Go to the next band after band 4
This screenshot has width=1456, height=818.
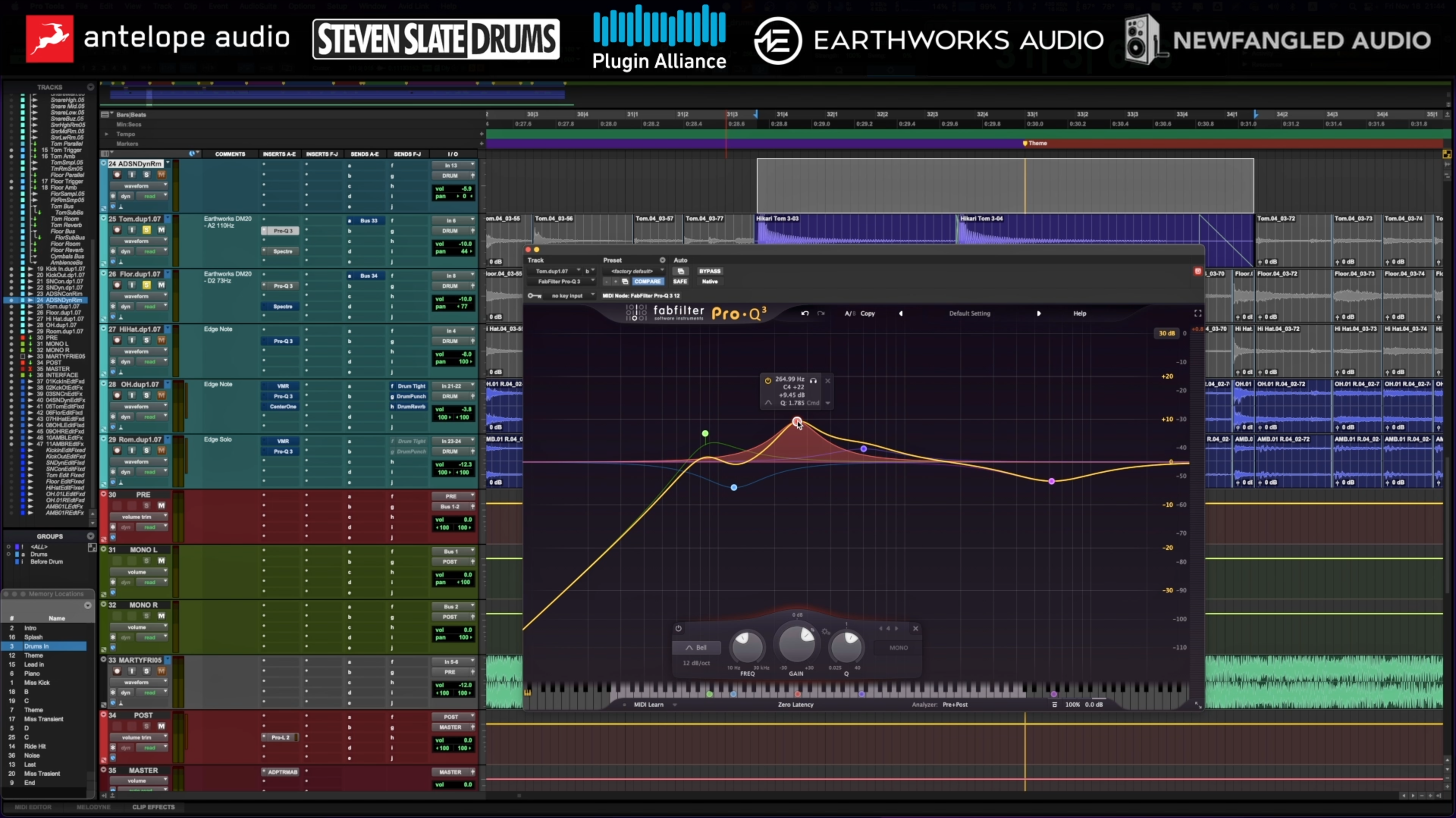[896, 628]
